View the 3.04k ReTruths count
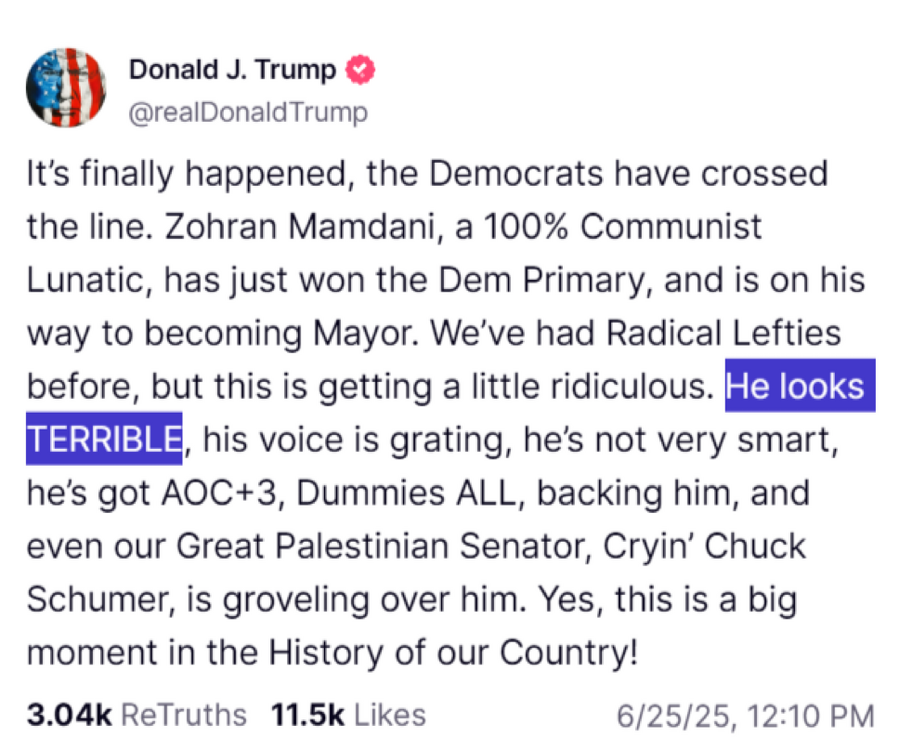Image resolution: width=899 pixels, height=750 pixels. pos(136,715)
